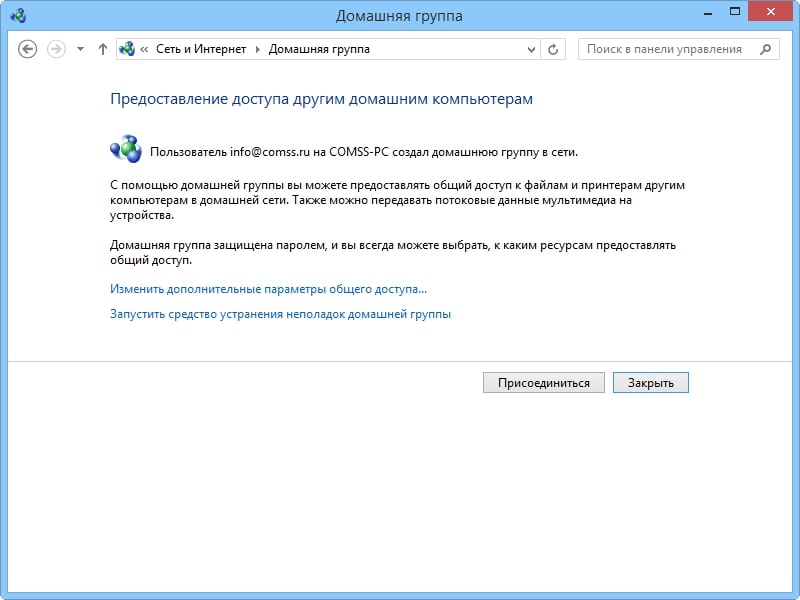Maximize the Домашняя группа window

pos(735,11)
